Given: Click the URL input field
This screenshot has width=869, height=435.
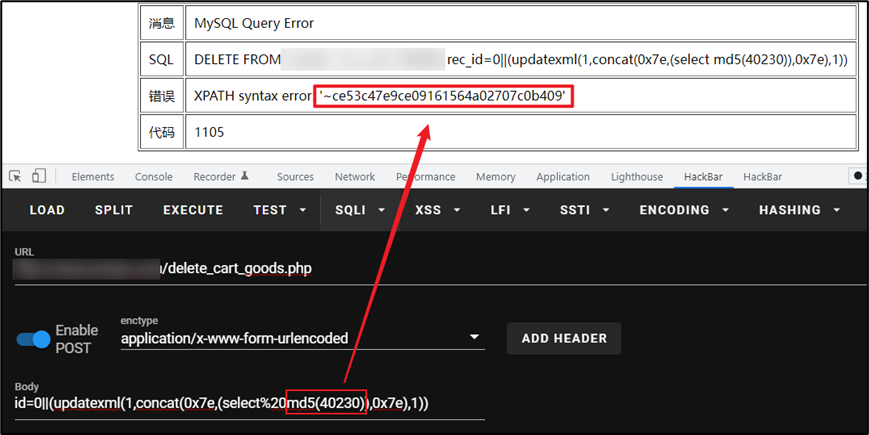Looking at the screenshot, I should point(441,269).
